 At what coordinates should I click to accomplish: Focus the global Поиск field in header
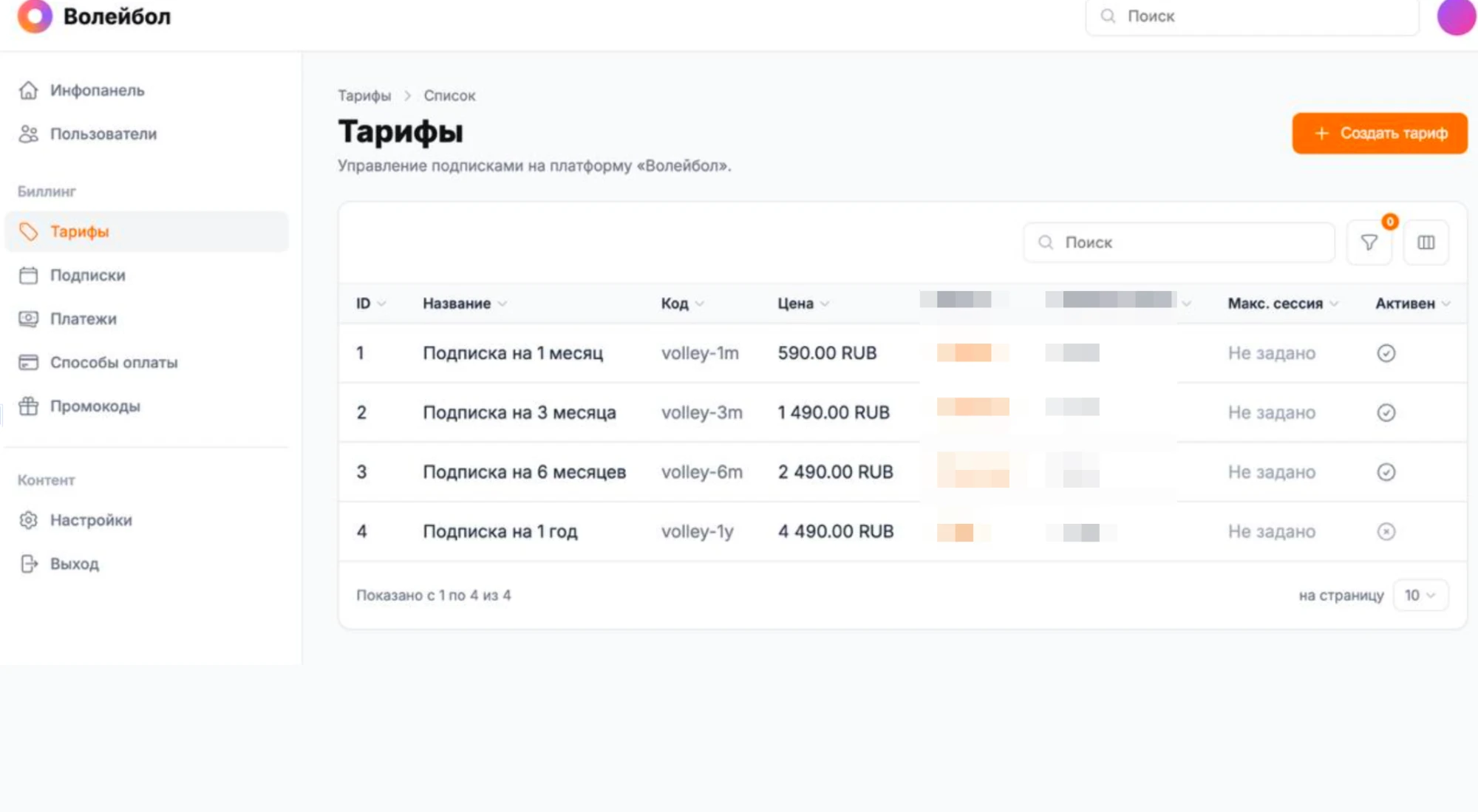point(1252,16)
